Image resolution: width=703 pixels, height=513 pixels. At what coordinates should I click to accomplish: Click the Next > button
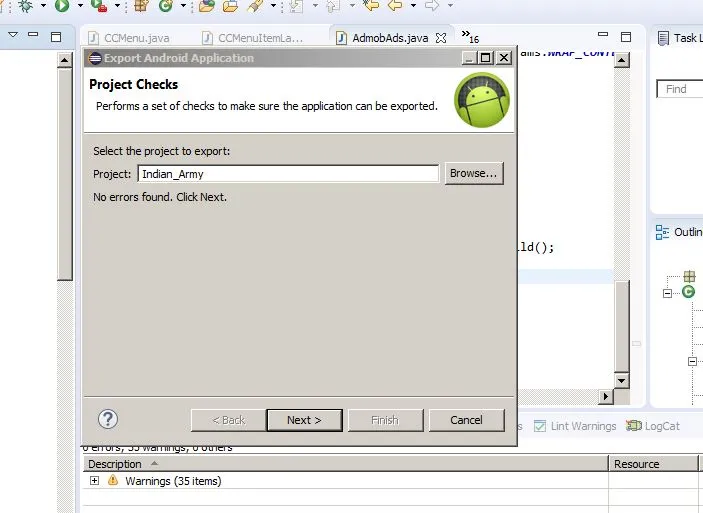tap(304, 420)
